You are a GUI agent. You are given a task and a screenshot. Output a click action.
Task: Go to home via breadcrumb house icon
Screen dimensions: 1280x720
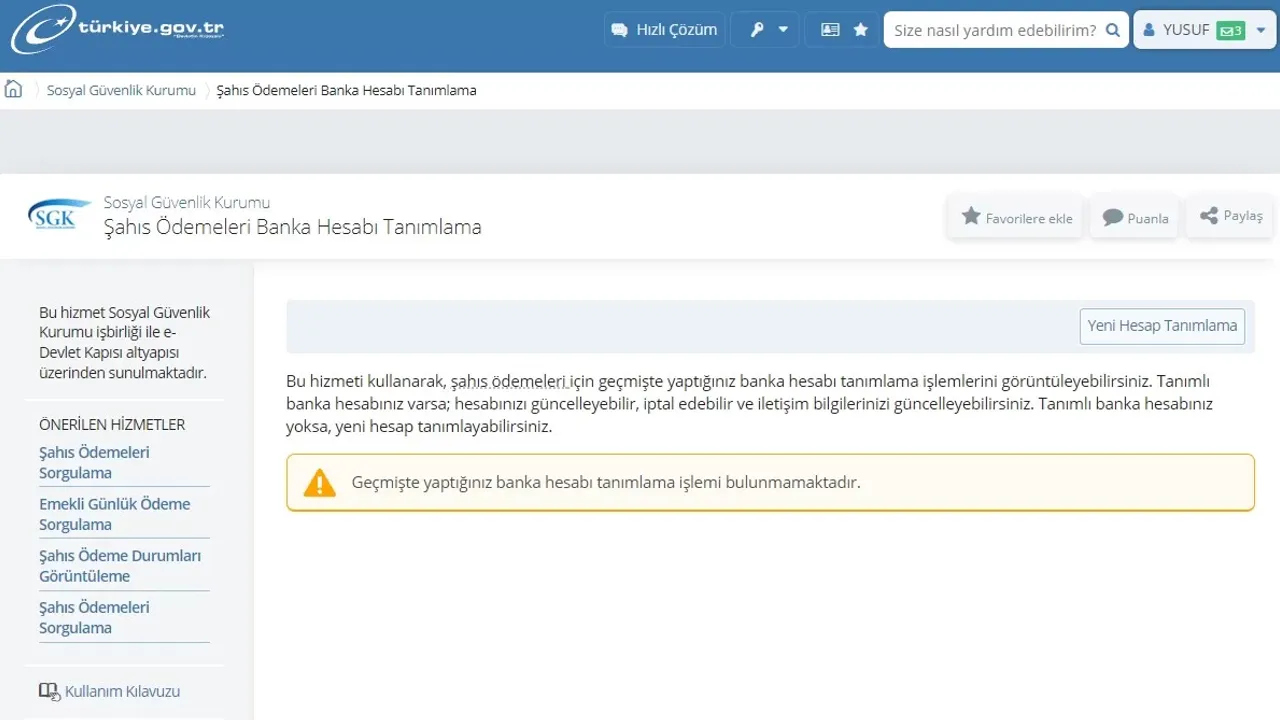click(x=13, y=89)
